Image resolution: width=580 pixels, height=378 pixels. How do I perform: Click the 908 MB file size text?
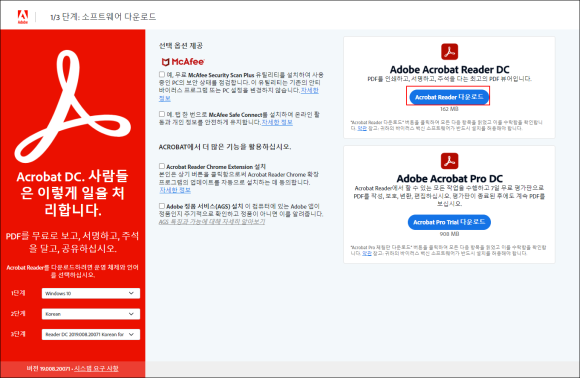click(x=449, y=234)
